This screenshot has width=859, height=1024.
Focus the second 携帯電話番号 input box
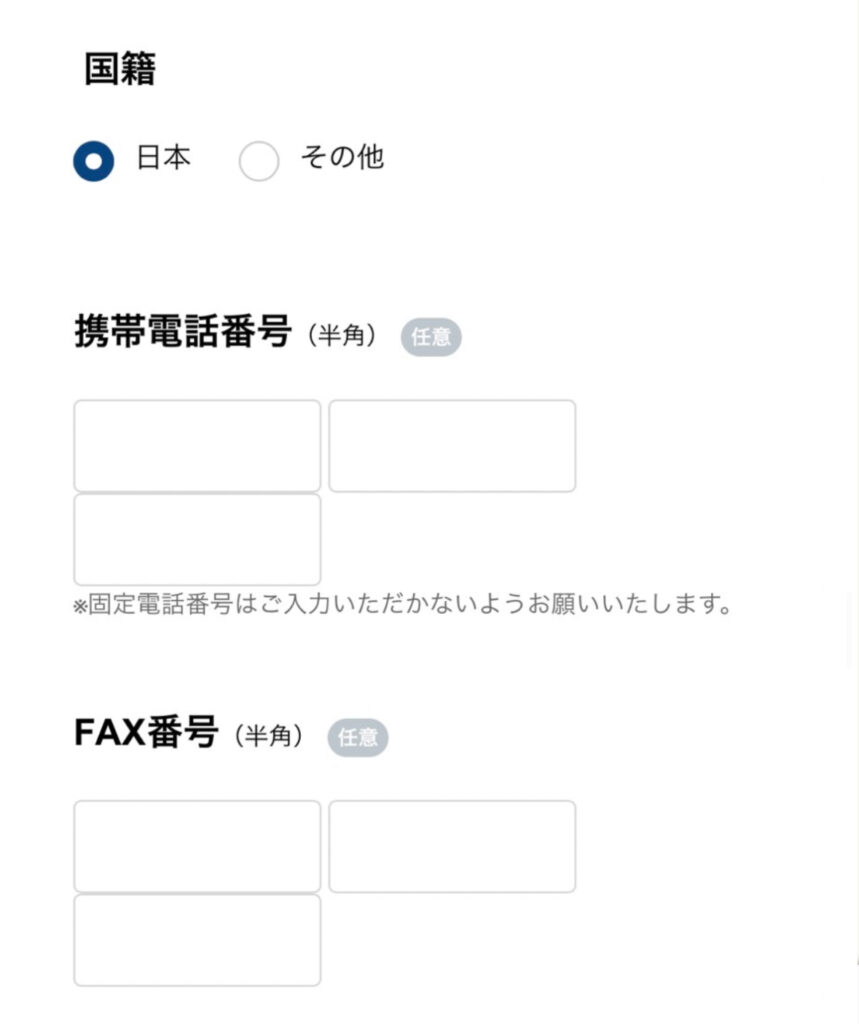pyautogui.click(x=452, y=446)
